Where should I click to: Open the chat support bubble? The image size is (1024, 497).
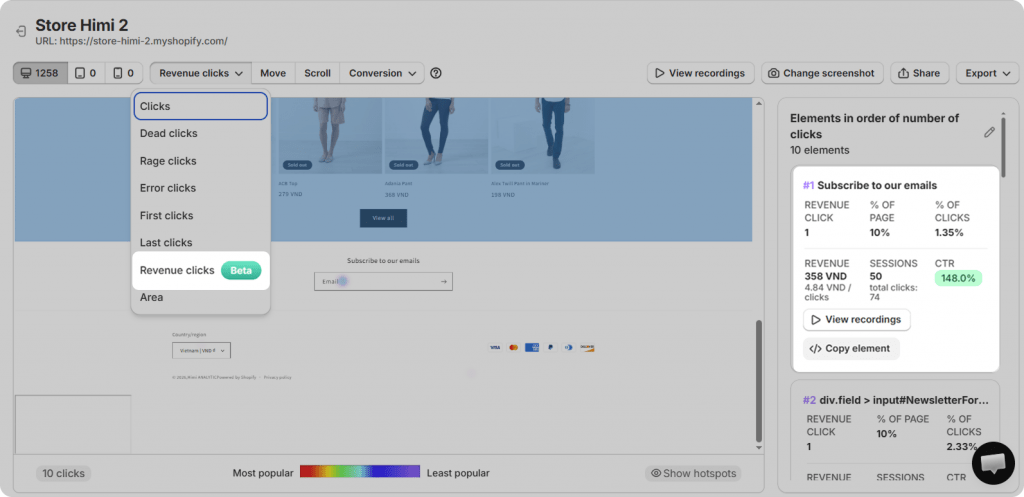pos(992,462)
